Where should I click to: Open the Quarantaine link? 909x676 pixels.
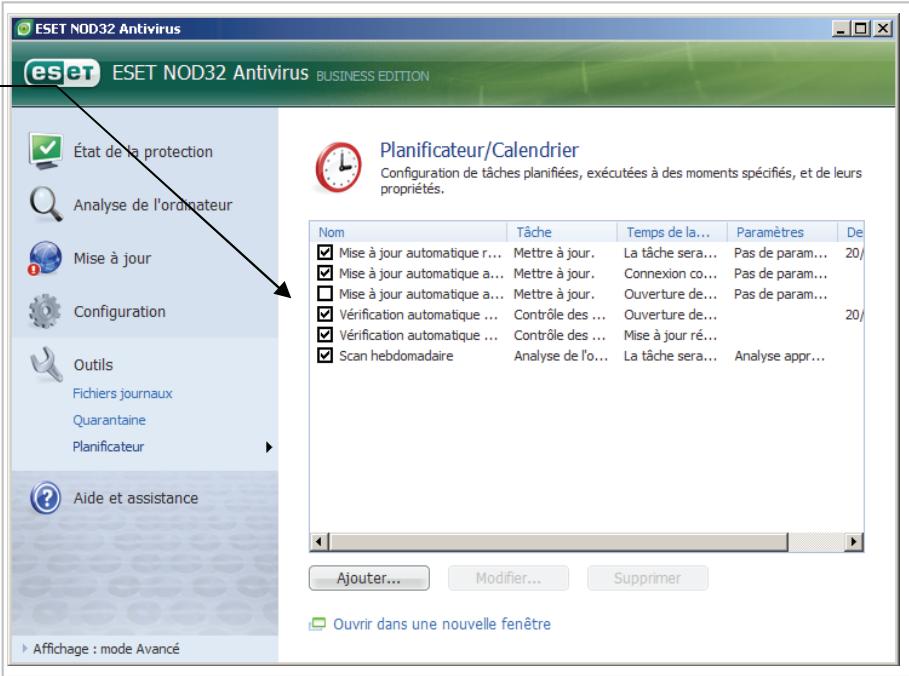(x=109, y=420)
